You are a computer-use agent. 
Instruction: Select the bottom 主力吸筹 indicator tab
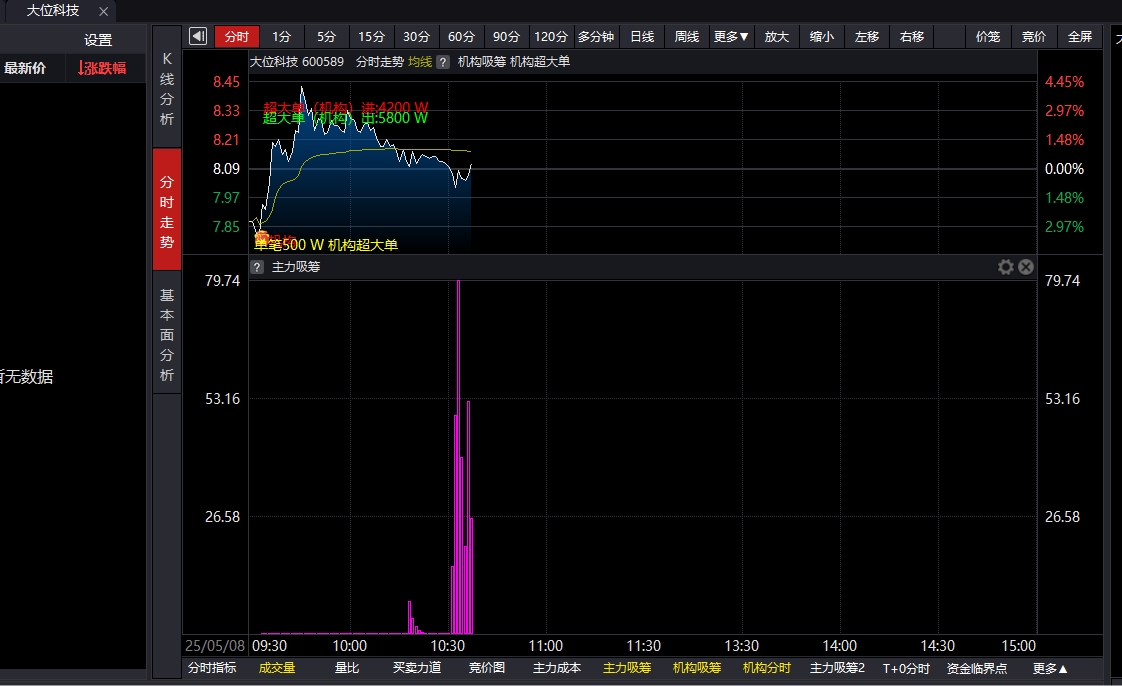click(x=627, y=668)
